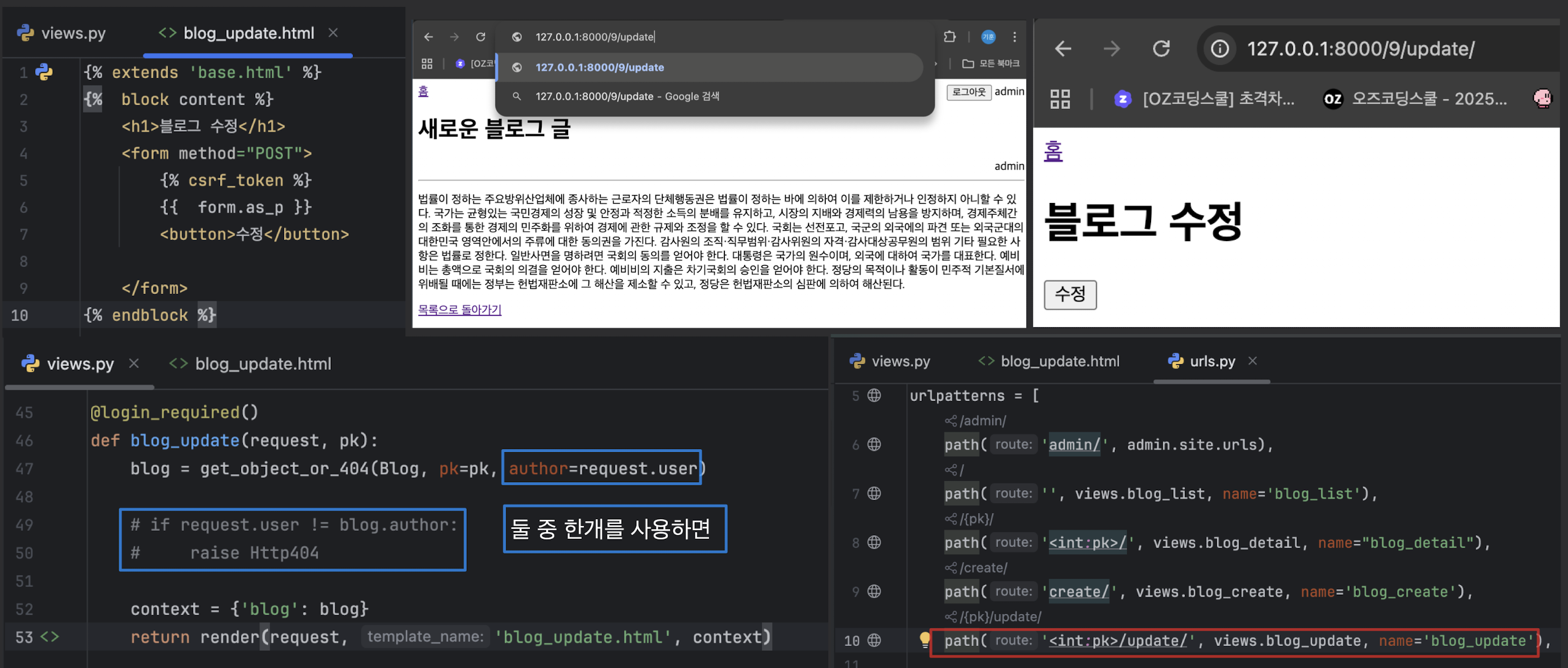
Task: Click the yellow lightbulb hint on line 10
Action: click(924, 640)
